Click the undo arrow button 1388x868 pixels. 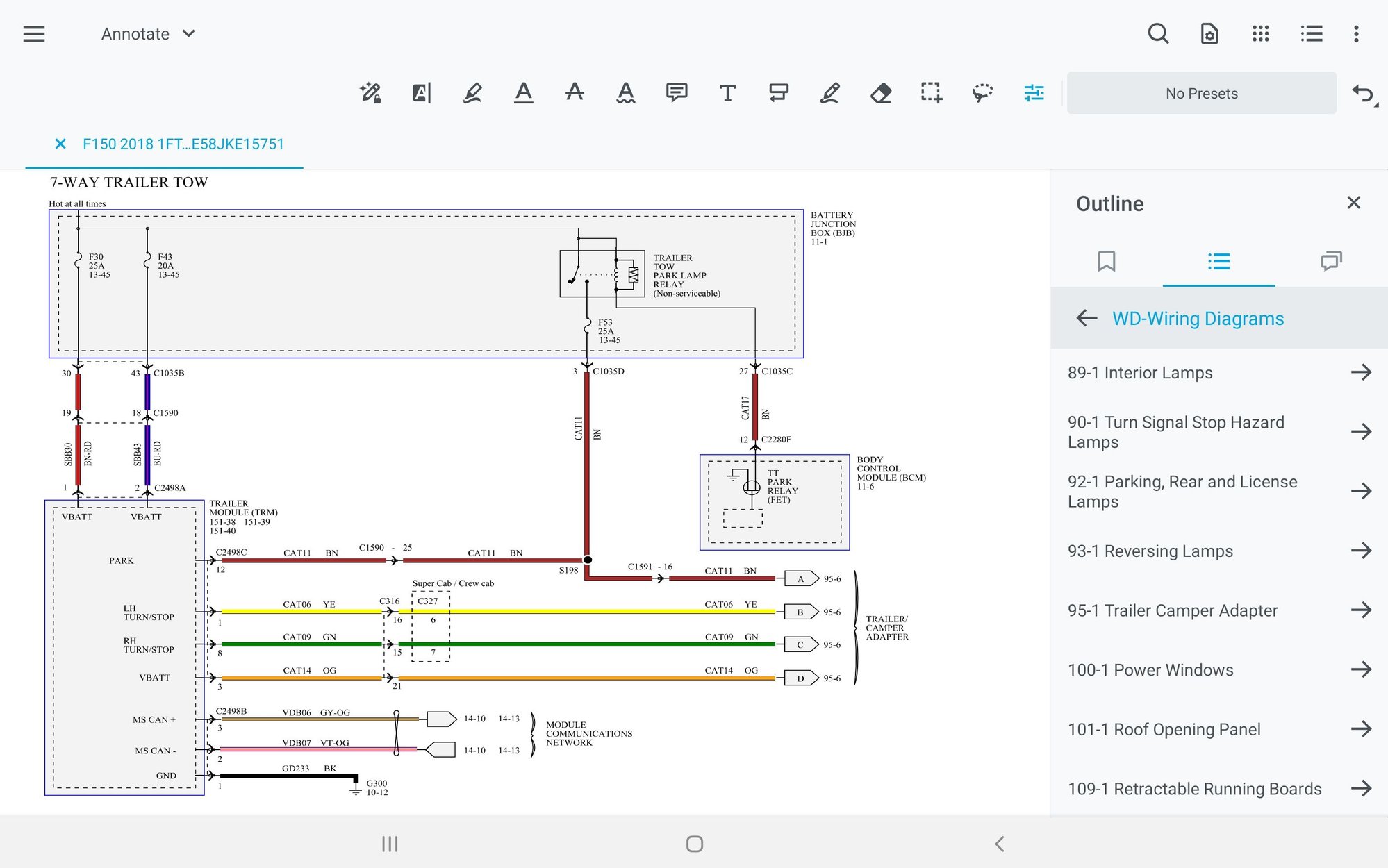[1362, 93]
